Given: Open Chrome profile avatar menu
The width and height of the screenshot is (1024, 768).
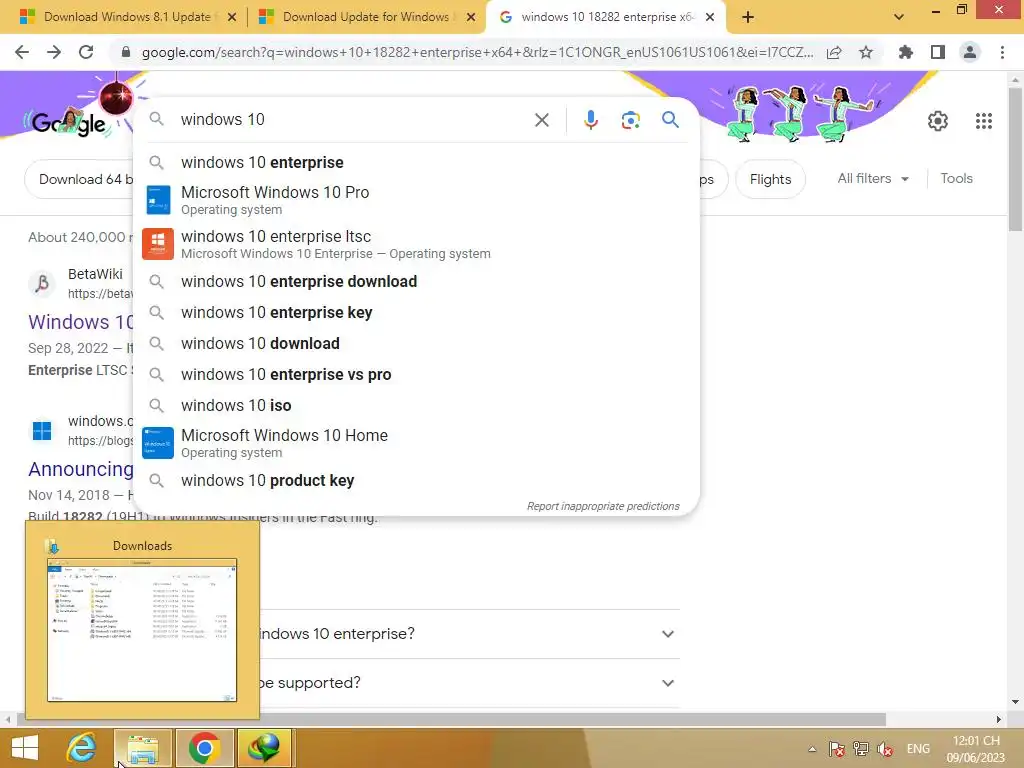Looking at the screenshot, I should 970,52.
